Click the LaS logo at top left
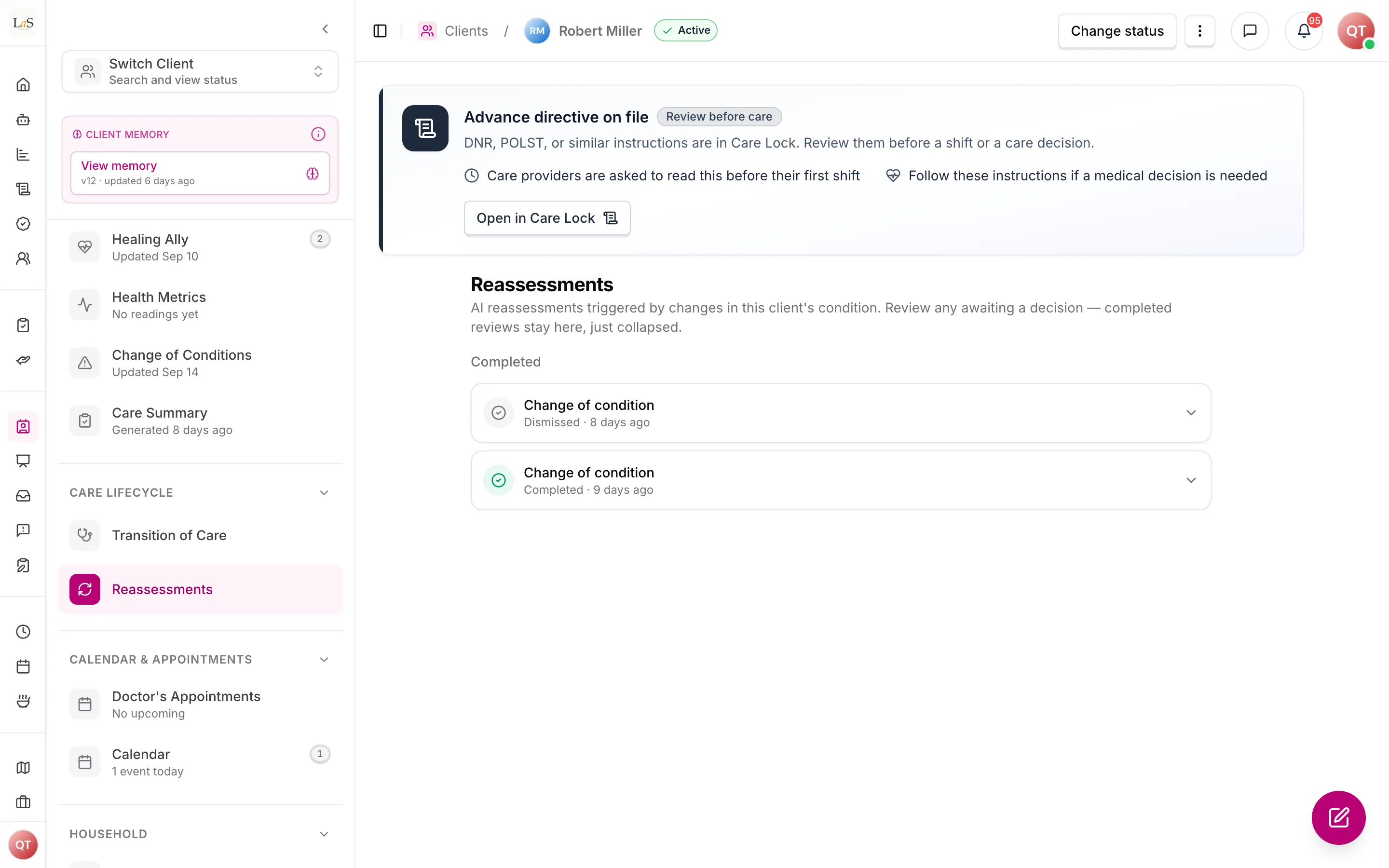 click(x=23, y=23)
